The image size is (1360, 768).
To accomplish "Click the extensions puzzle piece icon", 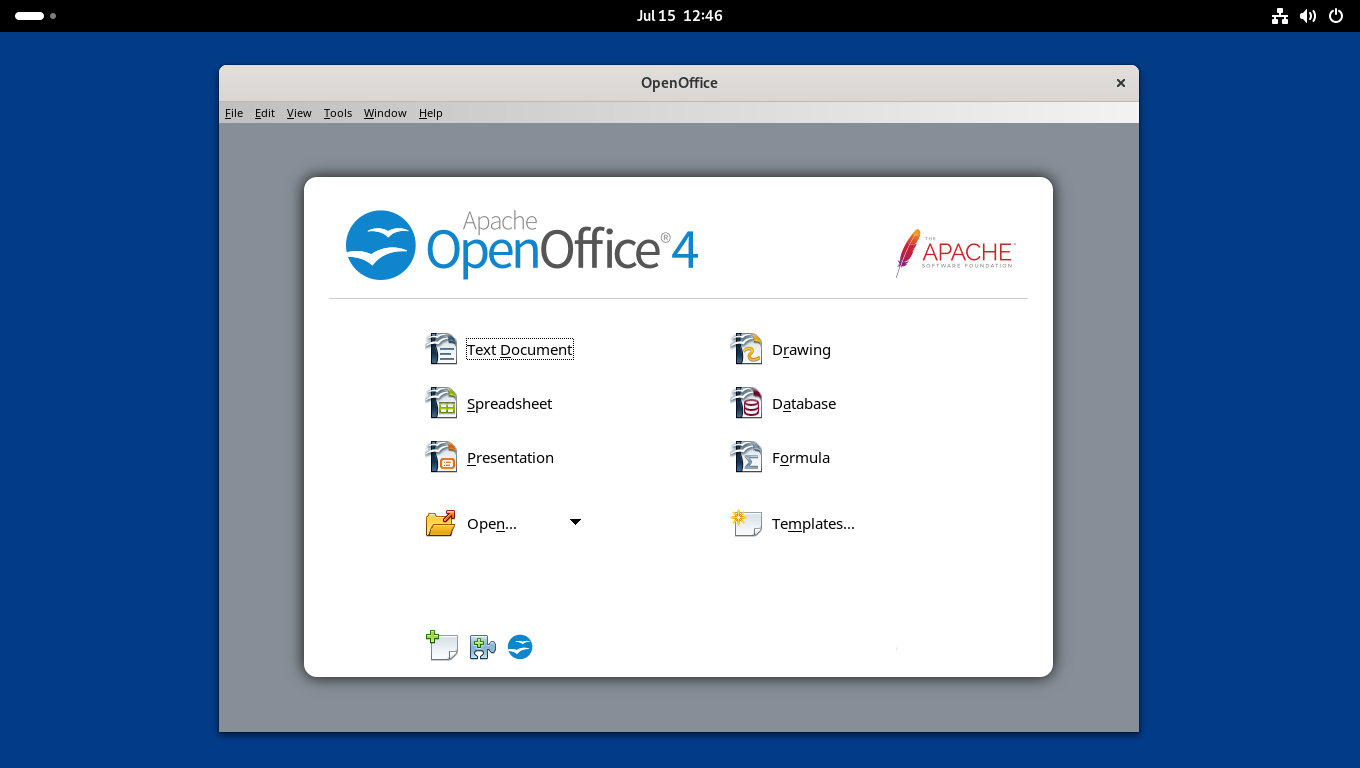I will tap(483, 647).
